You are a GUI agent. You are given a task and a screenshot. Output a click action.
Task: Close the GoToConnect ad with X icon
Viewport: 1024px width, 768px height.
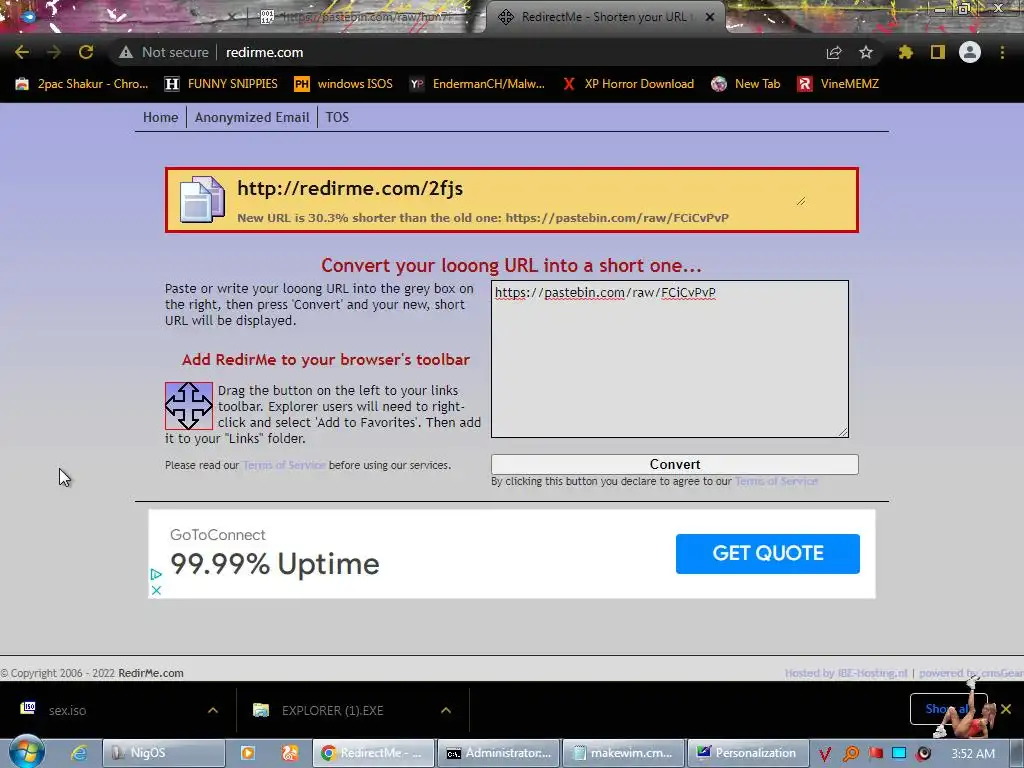click(156, 590)
